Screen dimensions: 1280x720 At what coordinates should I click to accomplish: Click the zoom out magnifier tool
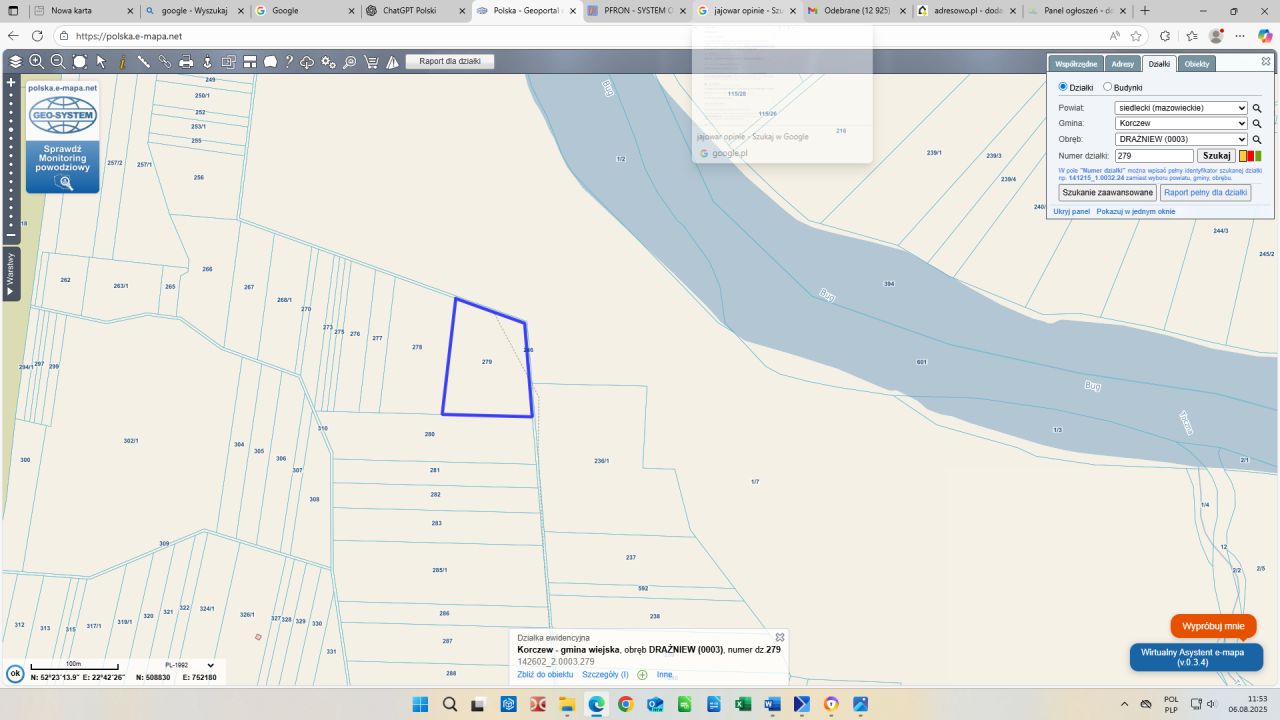58,62
